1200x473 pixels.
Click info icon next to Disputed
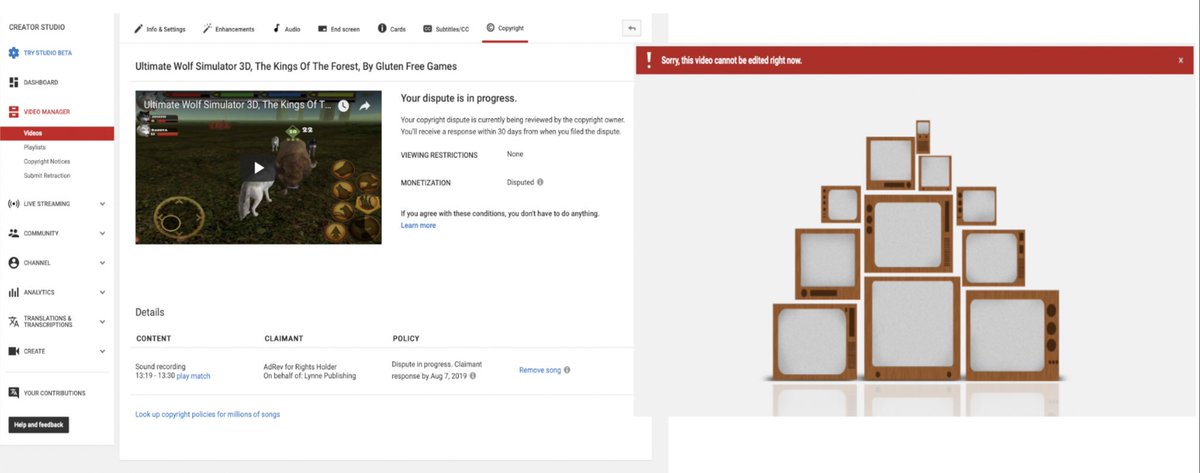pyautogui.click(x=541, y=182)
